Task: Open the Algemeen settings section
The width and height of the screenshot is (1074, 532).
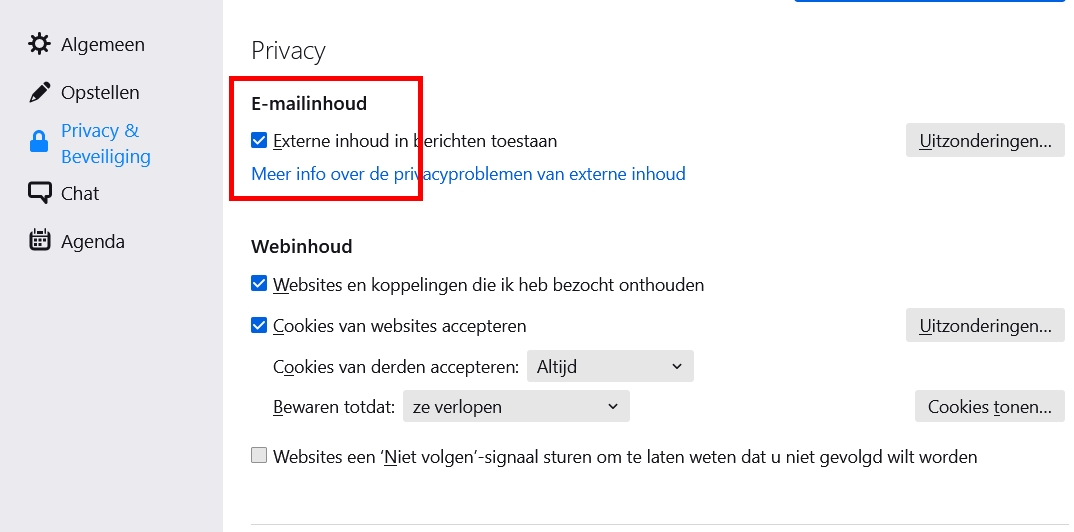Action: click(102, 44)
